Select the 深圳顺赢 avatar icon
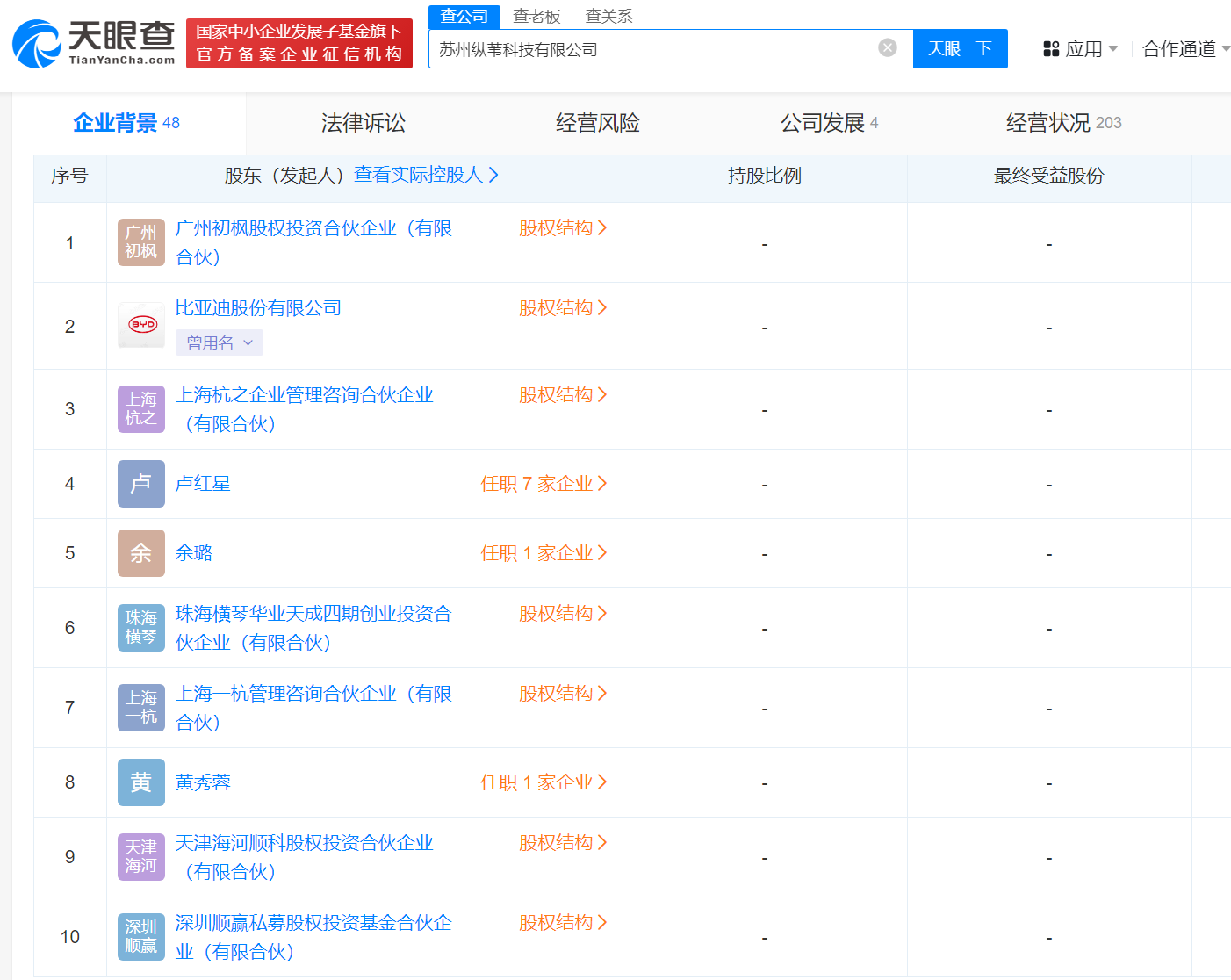Viewport: 1231px width, 980px height. pyautogui.click(x=141, y=937)
